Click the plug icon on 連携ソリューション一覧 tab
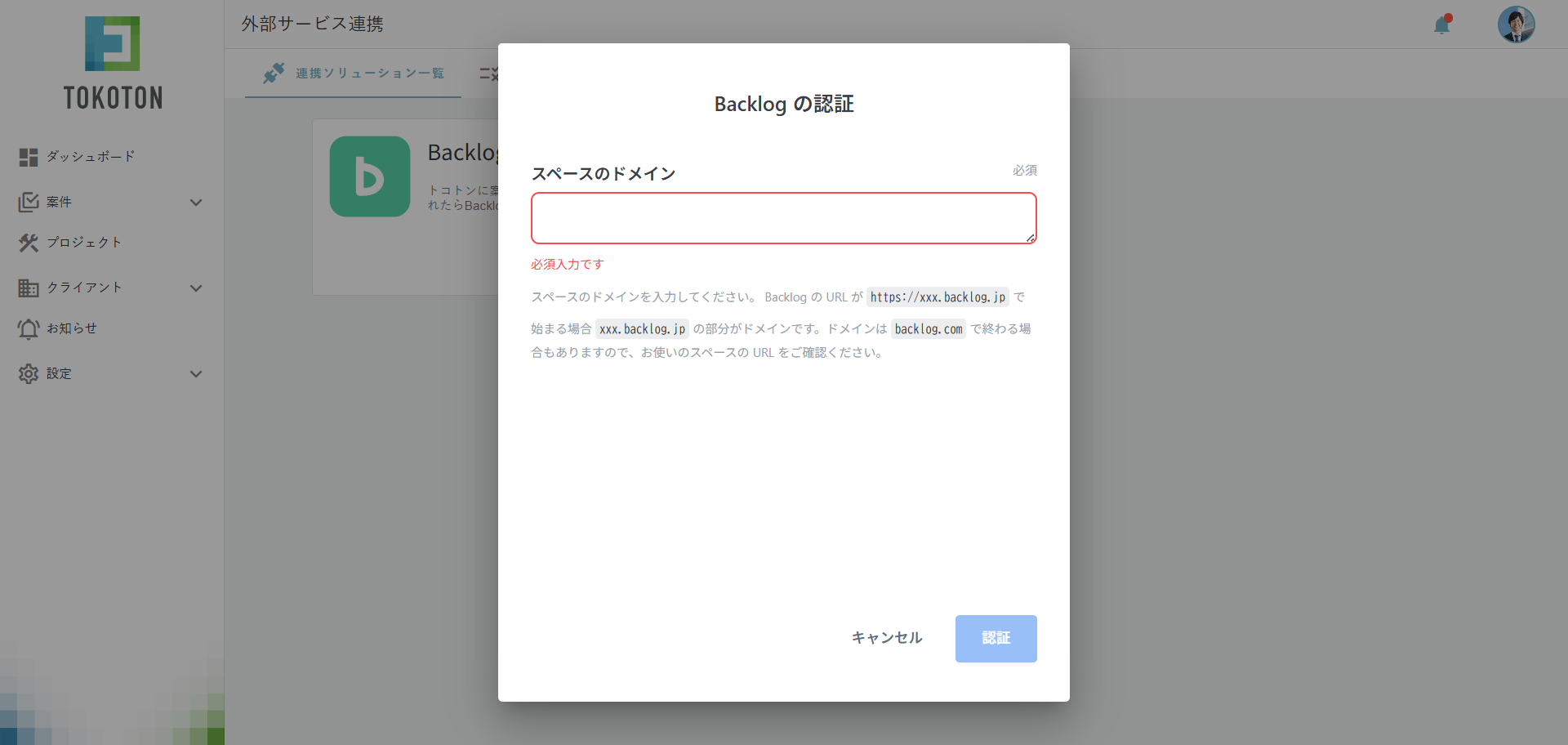The width and height of the screenshot is (1568, 745). point(274,74)
